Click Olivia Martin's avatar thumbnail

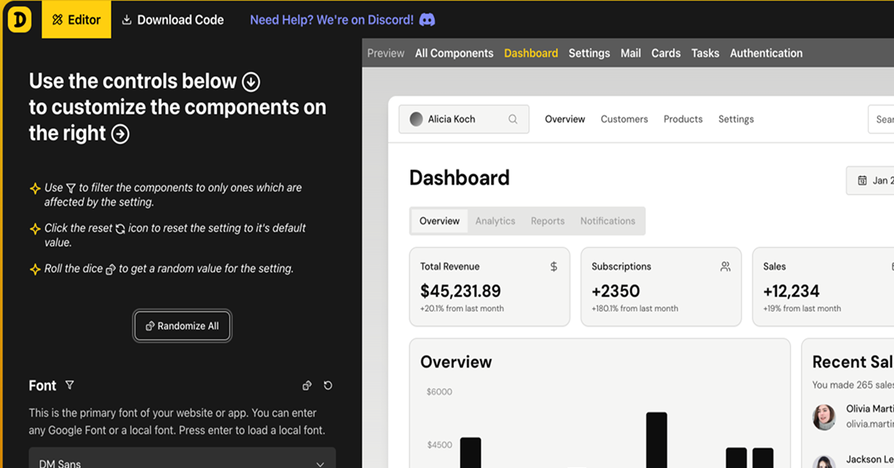coord(824,416)
